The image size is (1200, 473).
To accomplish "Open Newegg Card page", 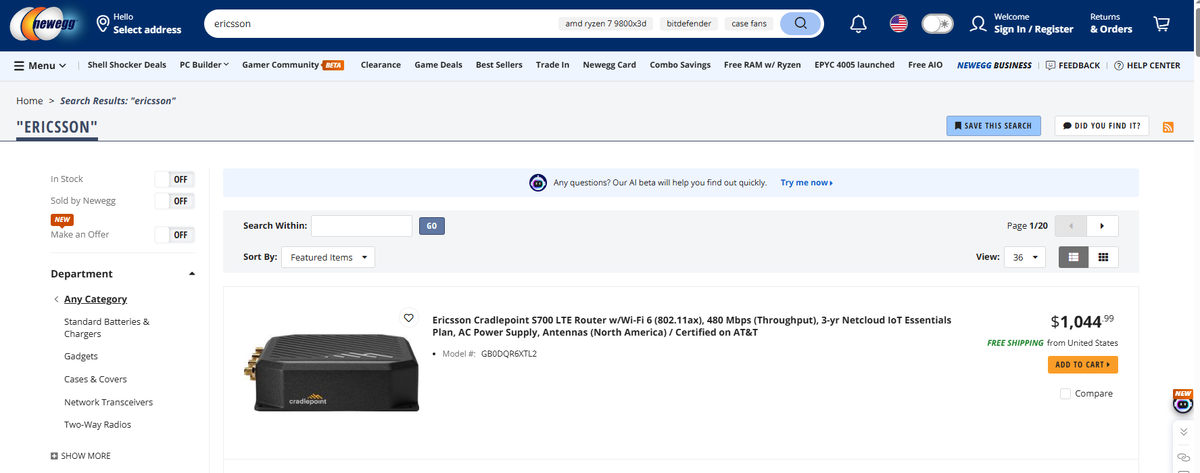I will pyautogui.click(x=609, y=65).
